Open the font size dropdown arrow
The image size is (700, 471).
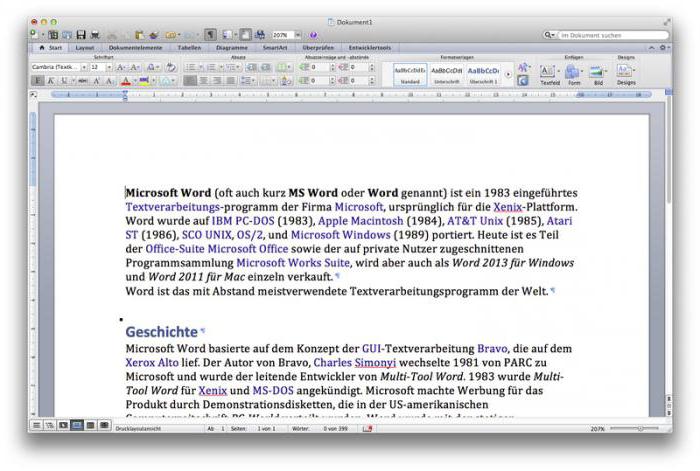[x=109, y=67]
